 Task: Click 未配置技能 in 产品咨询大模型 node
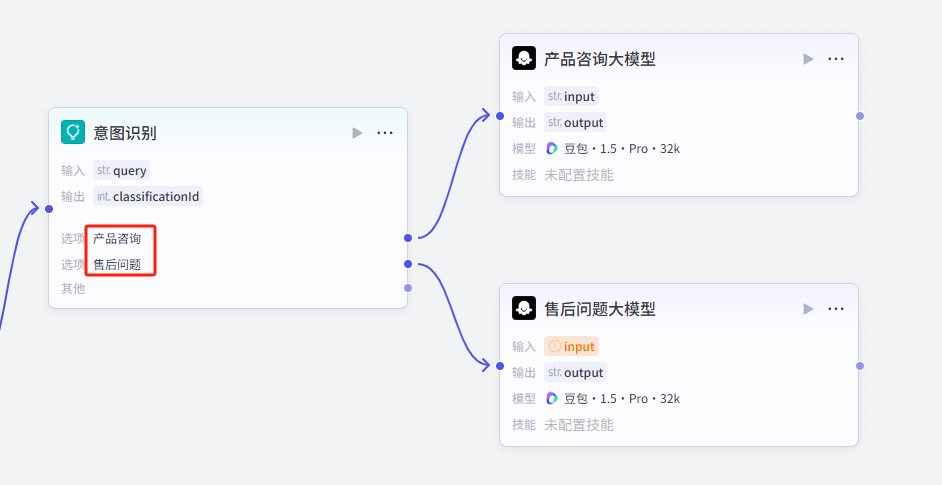579,175
